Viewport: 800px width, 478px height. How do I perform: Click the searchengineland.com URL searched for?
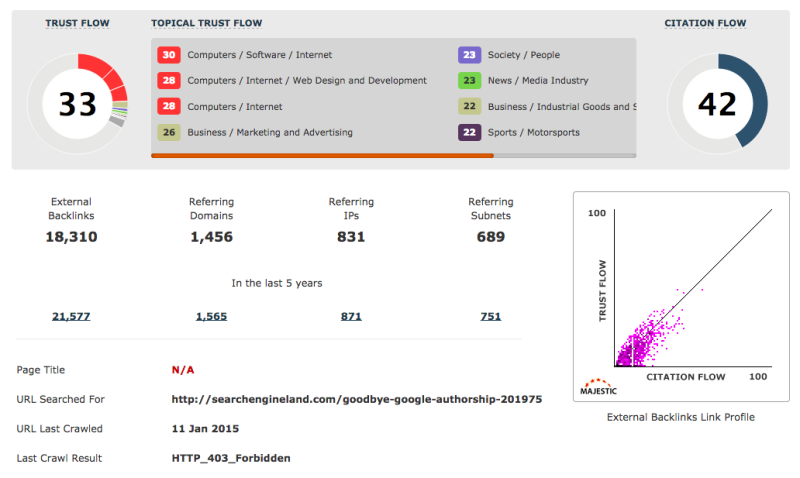click(x=357, y=399)
